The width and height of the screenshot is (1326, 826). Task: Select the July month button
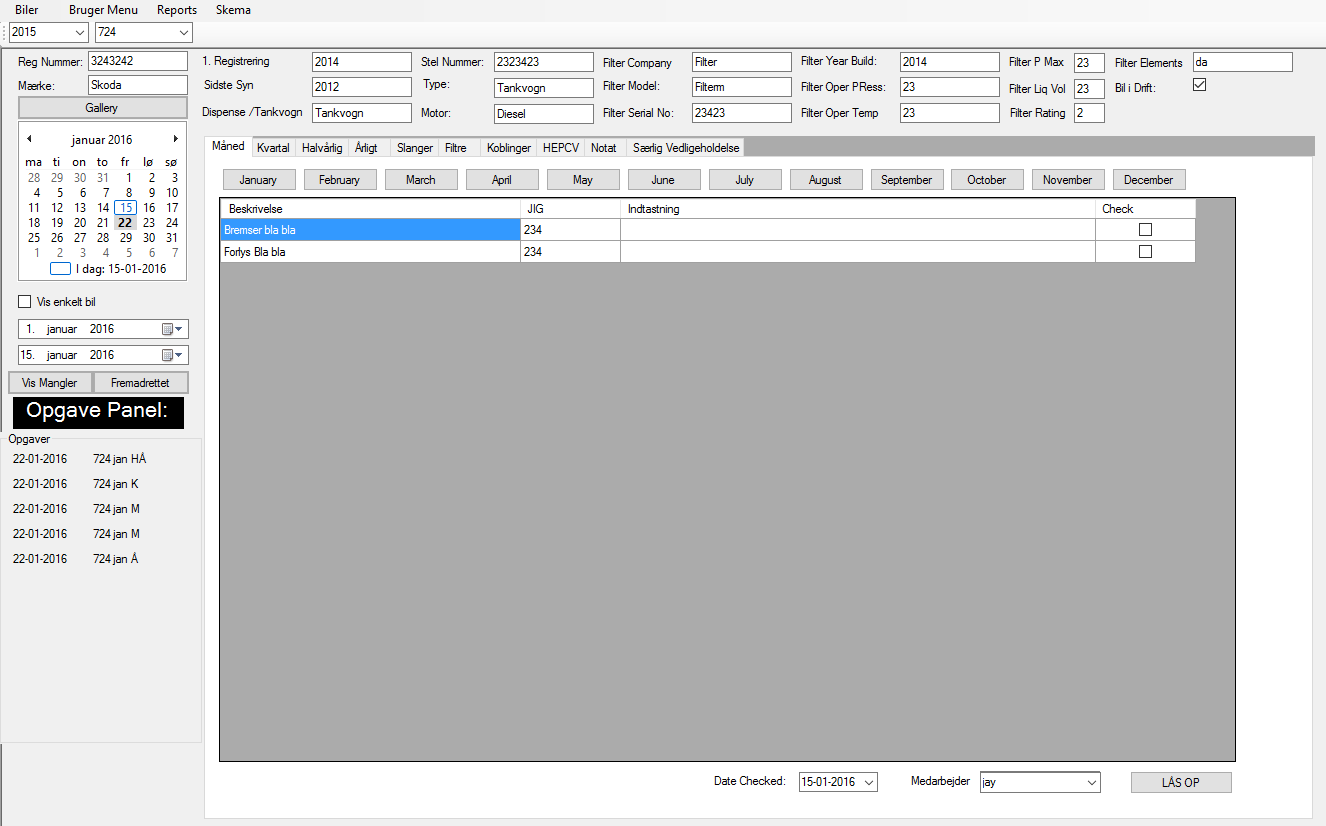(745, 180)
